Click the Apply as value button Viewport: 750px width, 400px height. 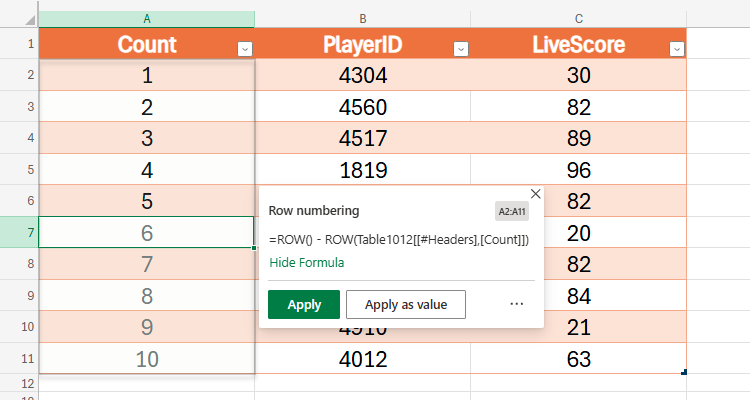(x=405, y=304)
